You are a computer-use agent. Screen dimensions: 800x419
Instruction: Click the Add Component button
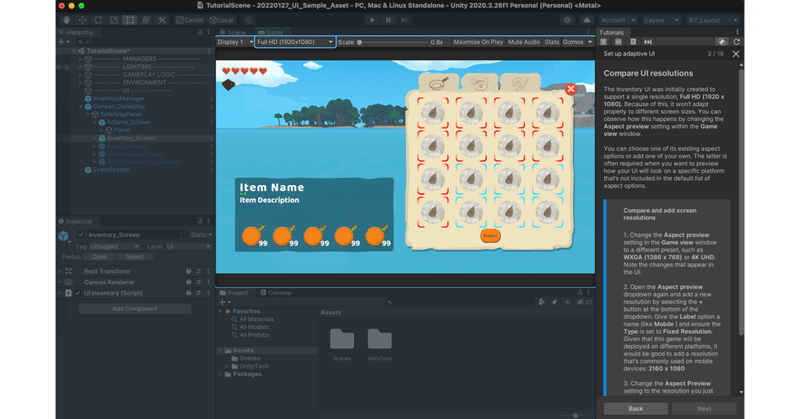[135, 309]
